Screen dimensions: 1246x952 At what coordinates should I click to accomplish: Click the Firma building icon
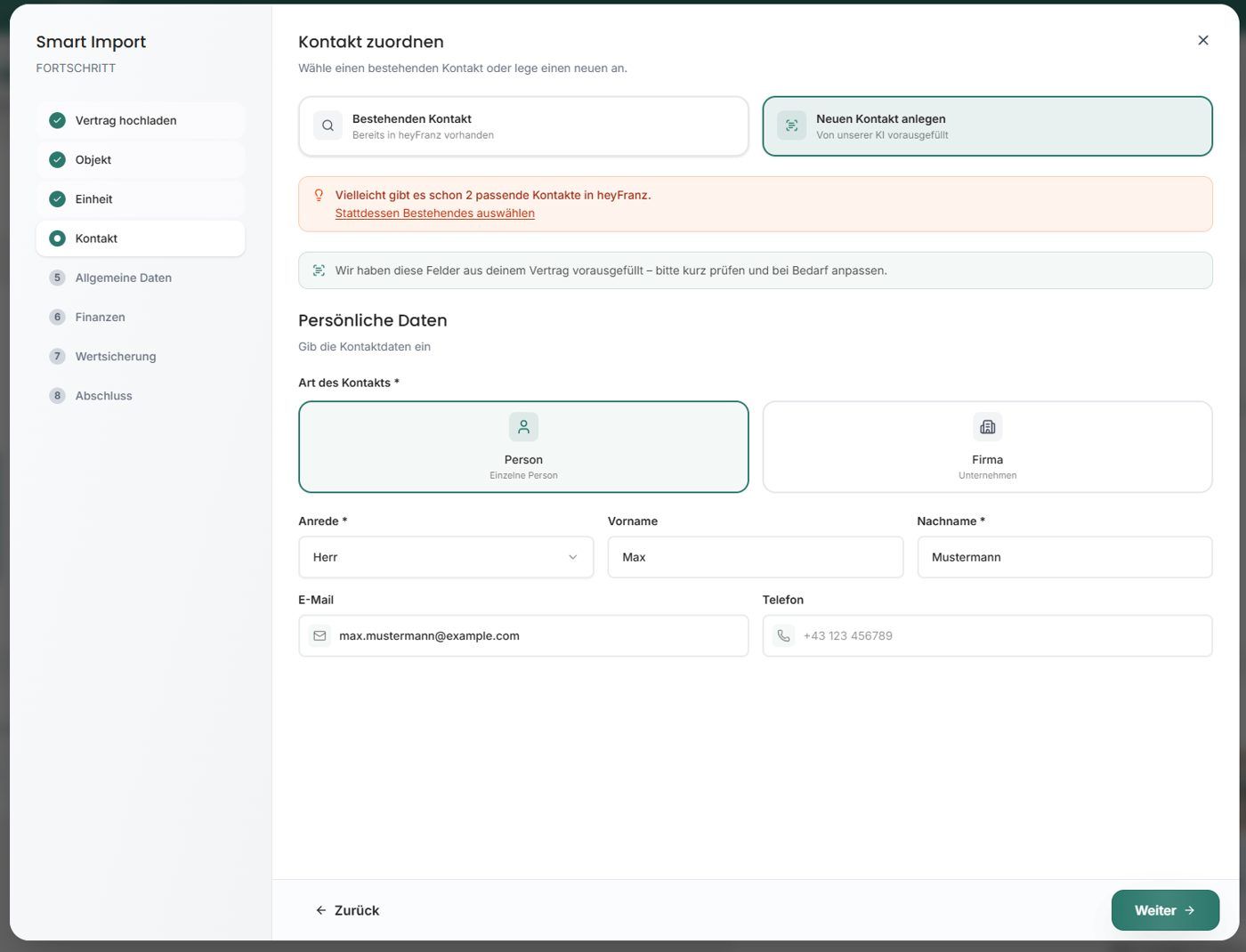click(987, 427)
